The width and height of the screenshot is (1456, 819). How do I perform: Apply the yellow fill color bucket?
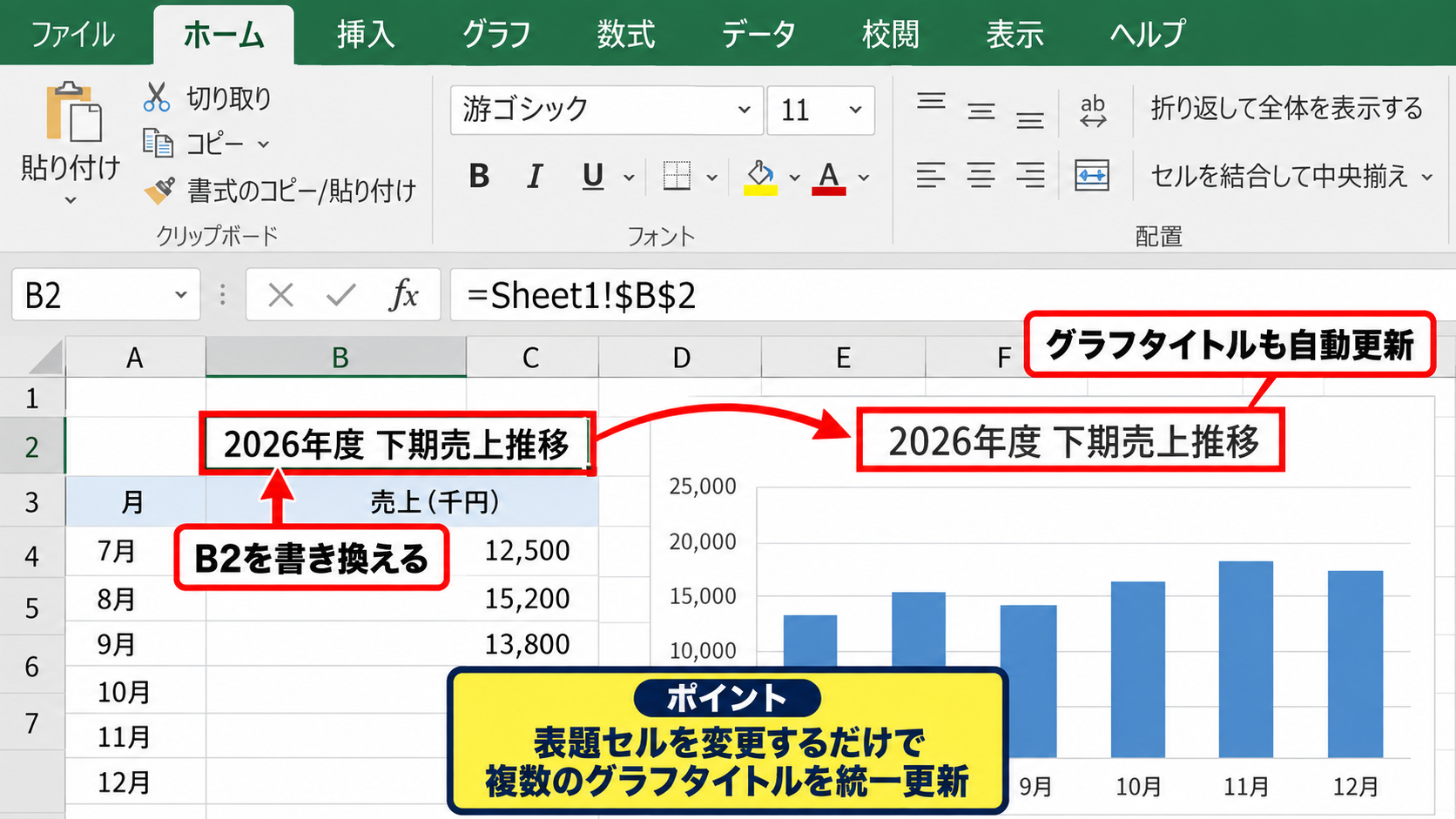coord(760,178)
